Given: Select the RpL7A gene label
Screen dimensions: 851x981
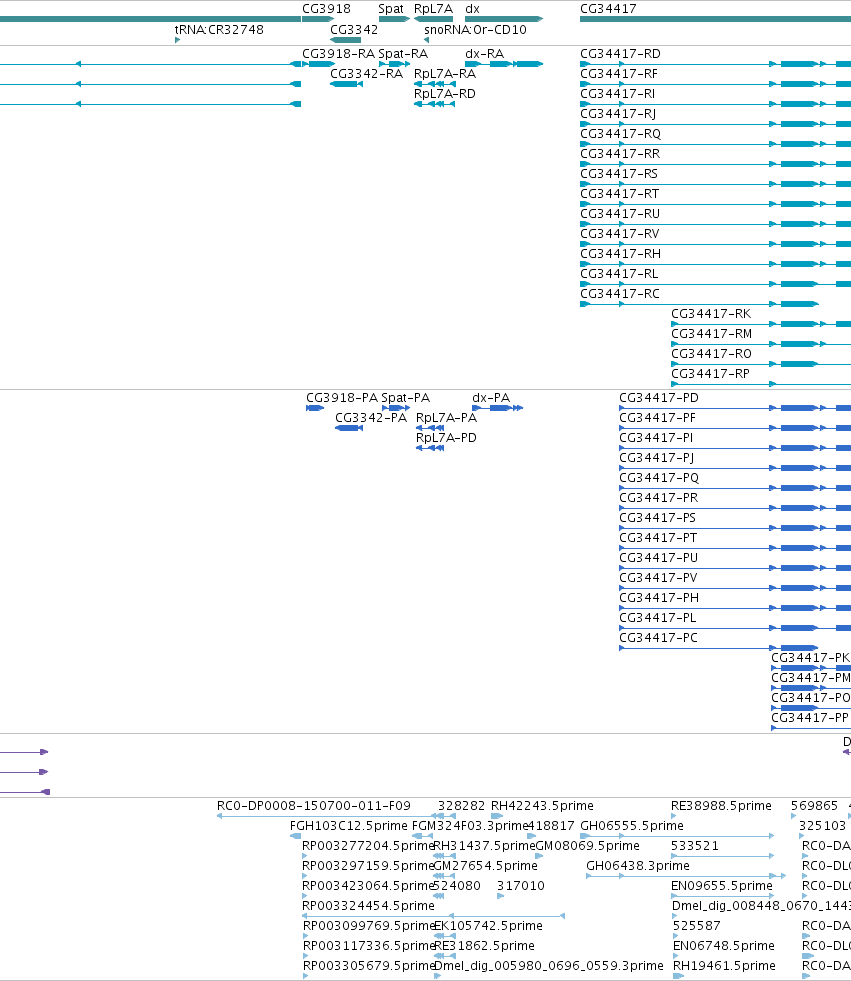Looking at the screenshot, I should [x=433, y=9].
